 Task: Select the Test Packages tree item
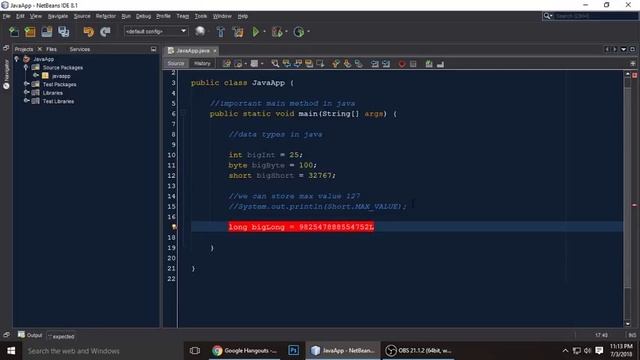point(60,84)
